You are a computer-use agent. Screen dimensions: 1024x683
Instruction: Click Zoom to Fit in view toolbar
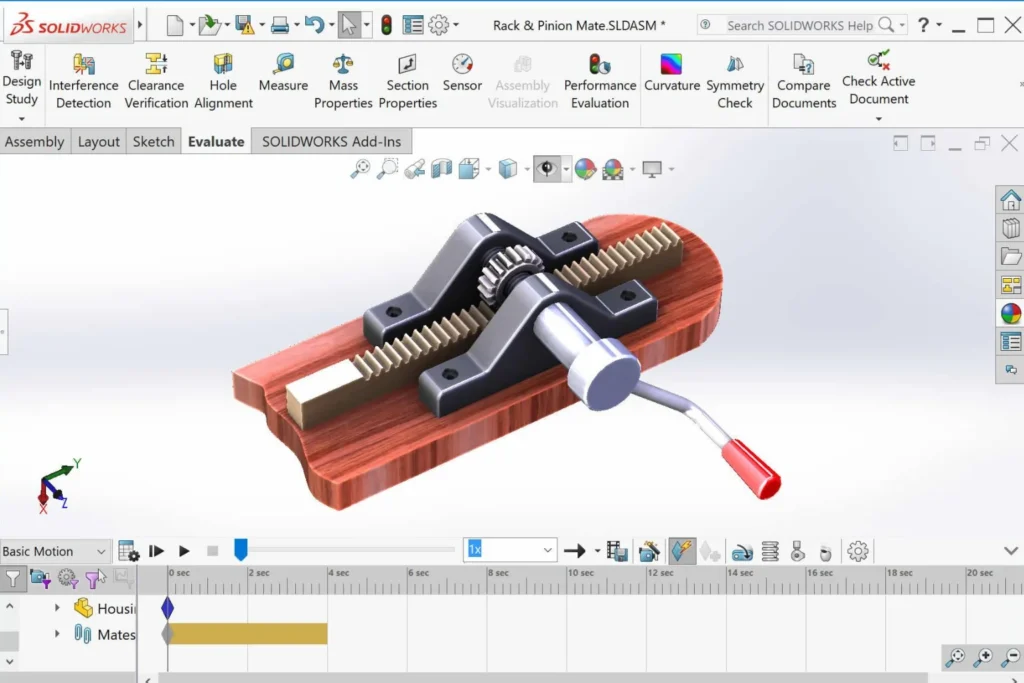360,169
